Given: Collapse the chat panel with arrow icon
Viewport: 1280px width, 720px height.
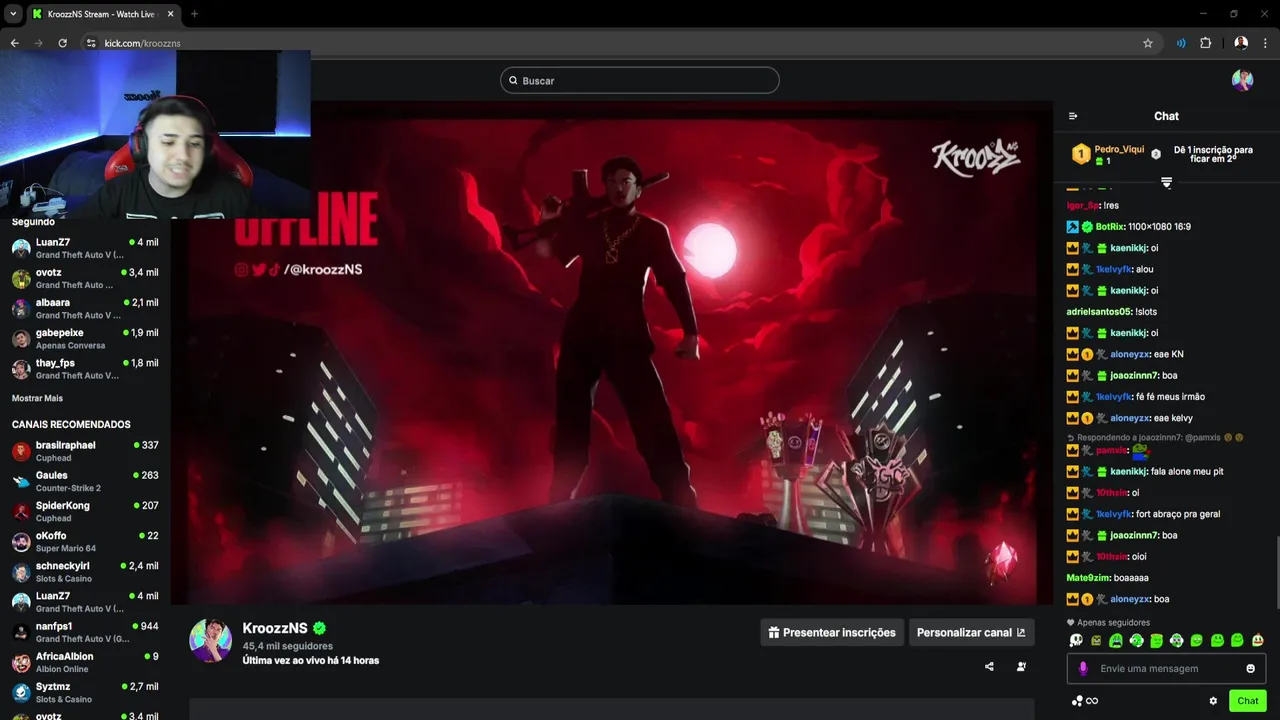Looking at the screenshot, I should click(x=1073, y=116).
